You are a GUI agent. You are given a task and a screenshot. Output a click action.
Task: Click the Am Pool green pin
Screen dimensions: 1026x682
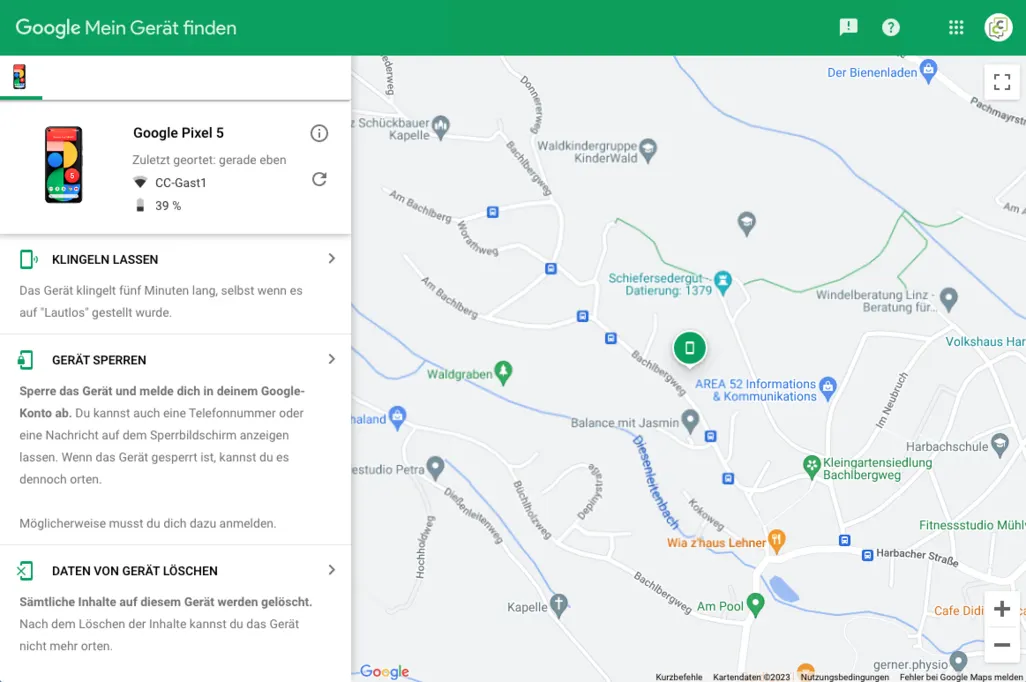pyautogui.click(x=755, y=603)
